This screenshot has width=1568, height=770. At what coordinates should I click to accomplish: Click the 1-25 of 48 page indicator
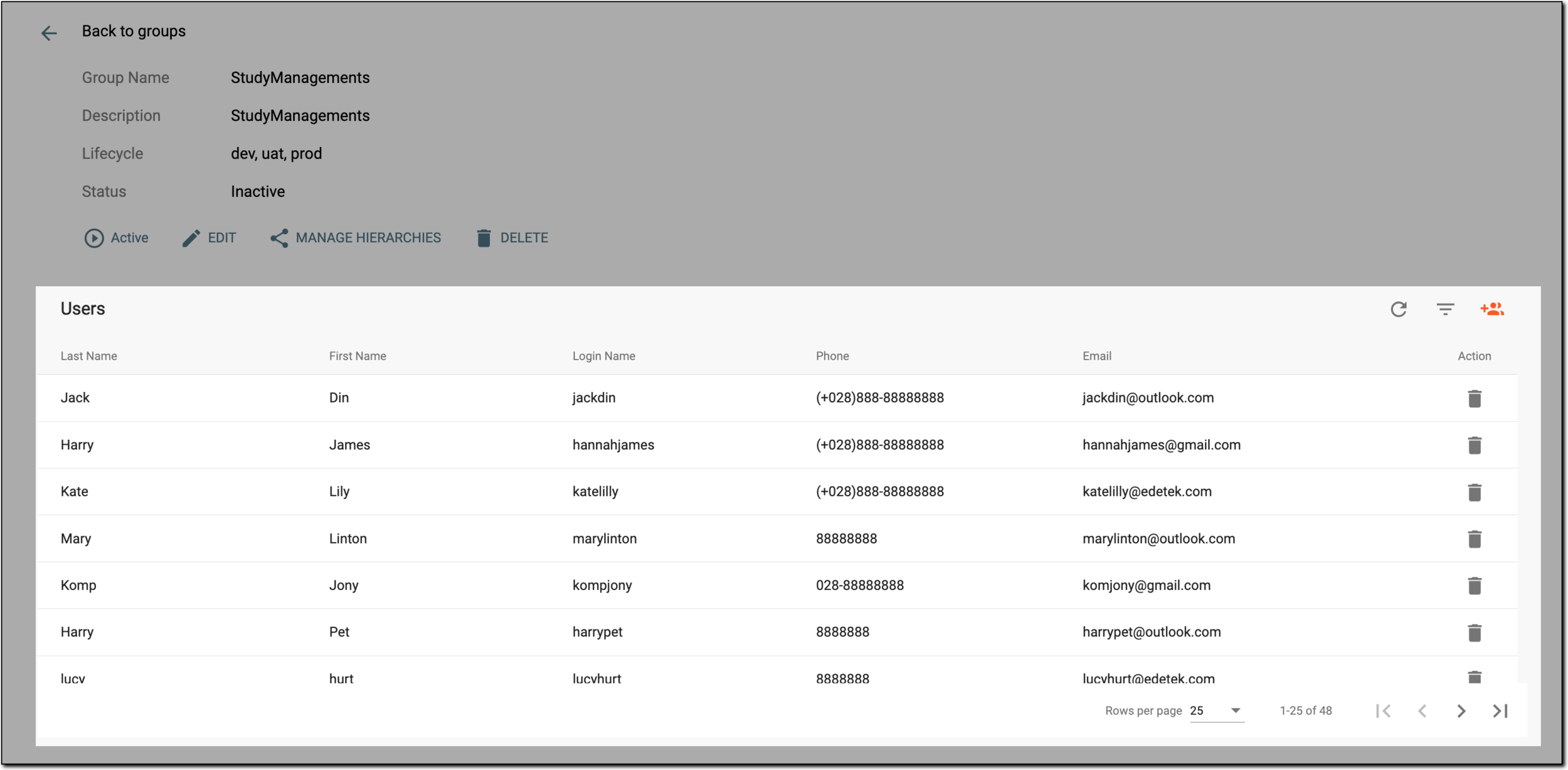point(1305,711)
